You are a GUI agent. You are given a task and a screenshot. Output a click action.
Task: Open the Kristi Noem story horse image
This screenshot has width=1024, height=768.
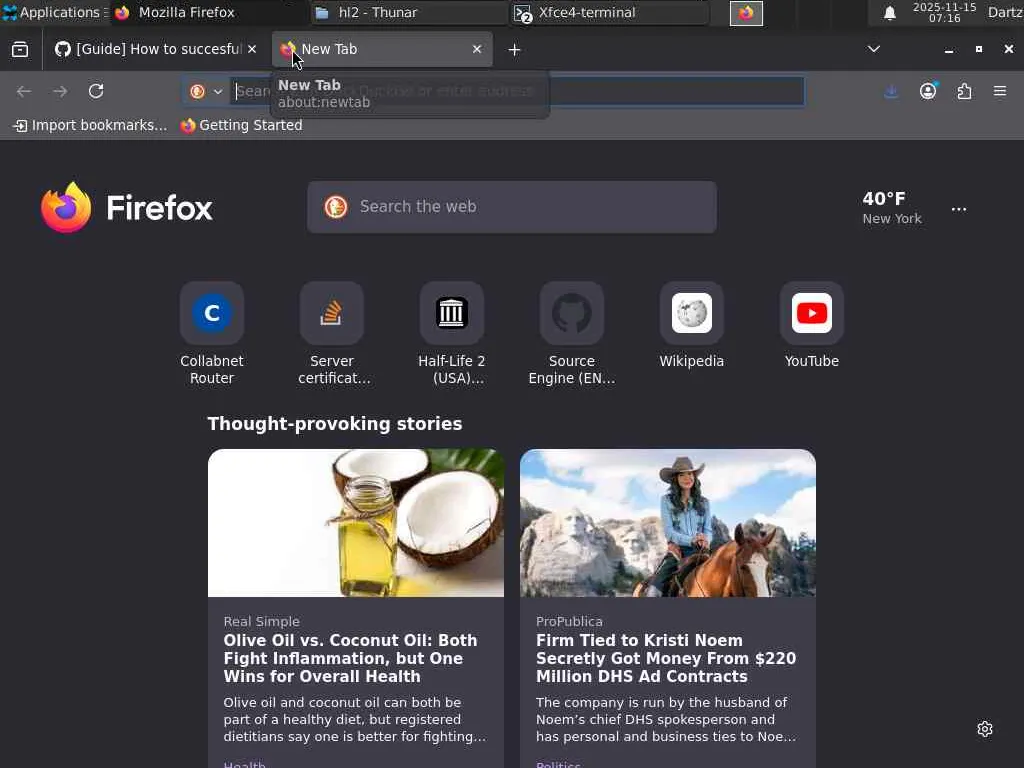pos(667,522)
